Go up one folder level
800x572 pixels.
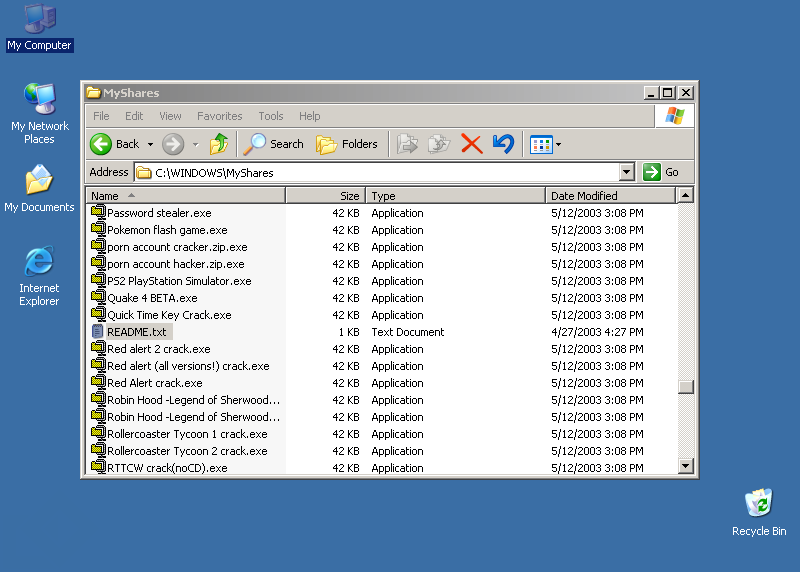219,144
